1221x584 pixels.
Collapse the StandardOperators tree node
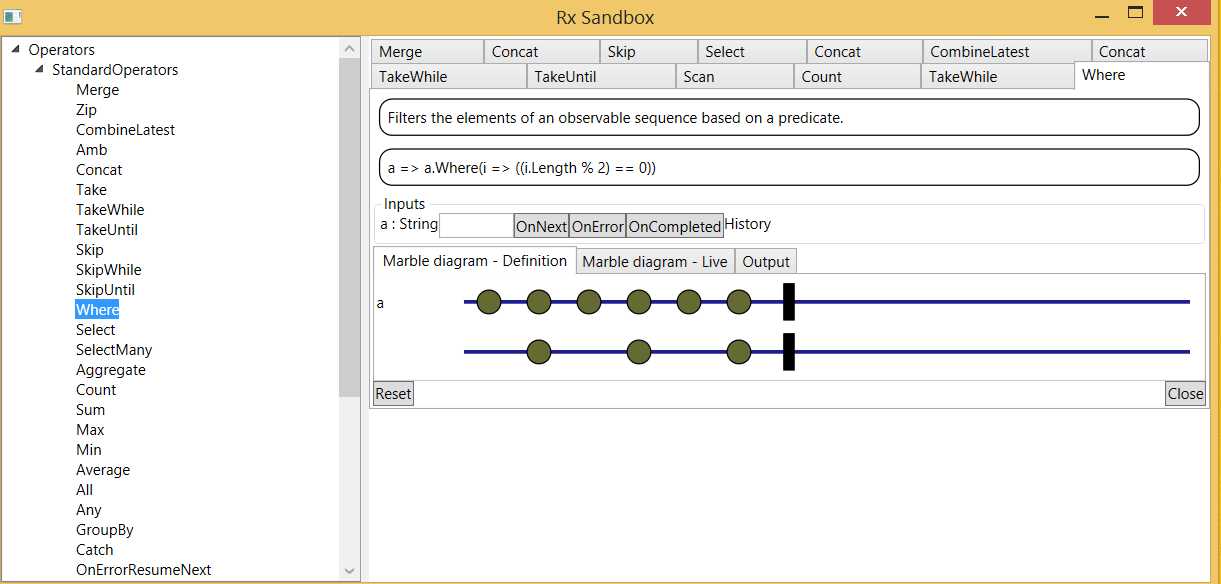39,69
